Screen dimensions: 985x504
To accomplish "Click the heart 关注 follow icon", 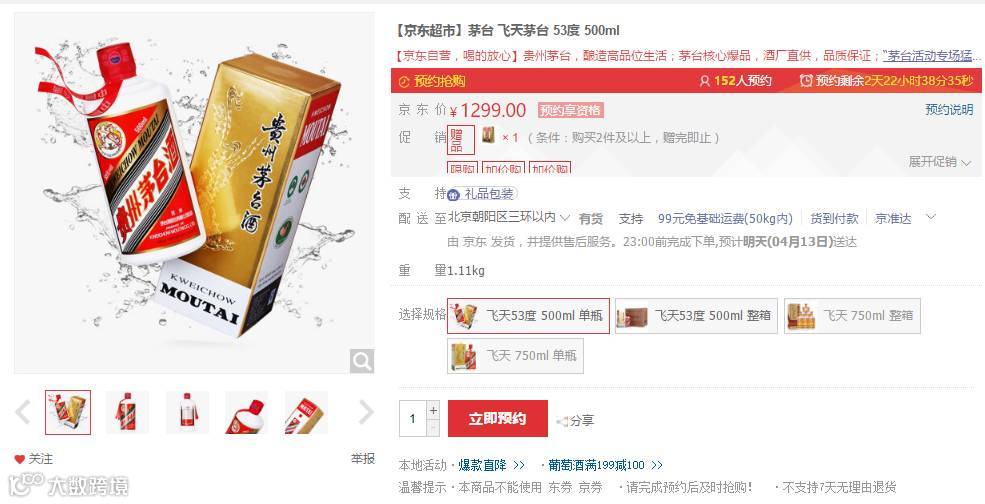I will pyautogui.click(x=19, y=459).
